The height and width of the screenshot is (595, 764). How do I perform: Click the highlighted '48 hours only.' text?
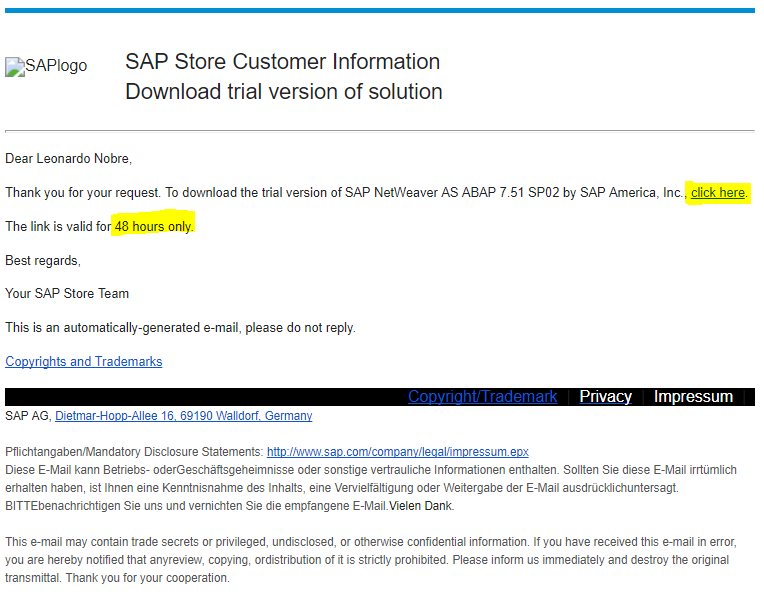pyautogui.click(x=154, y=227)
